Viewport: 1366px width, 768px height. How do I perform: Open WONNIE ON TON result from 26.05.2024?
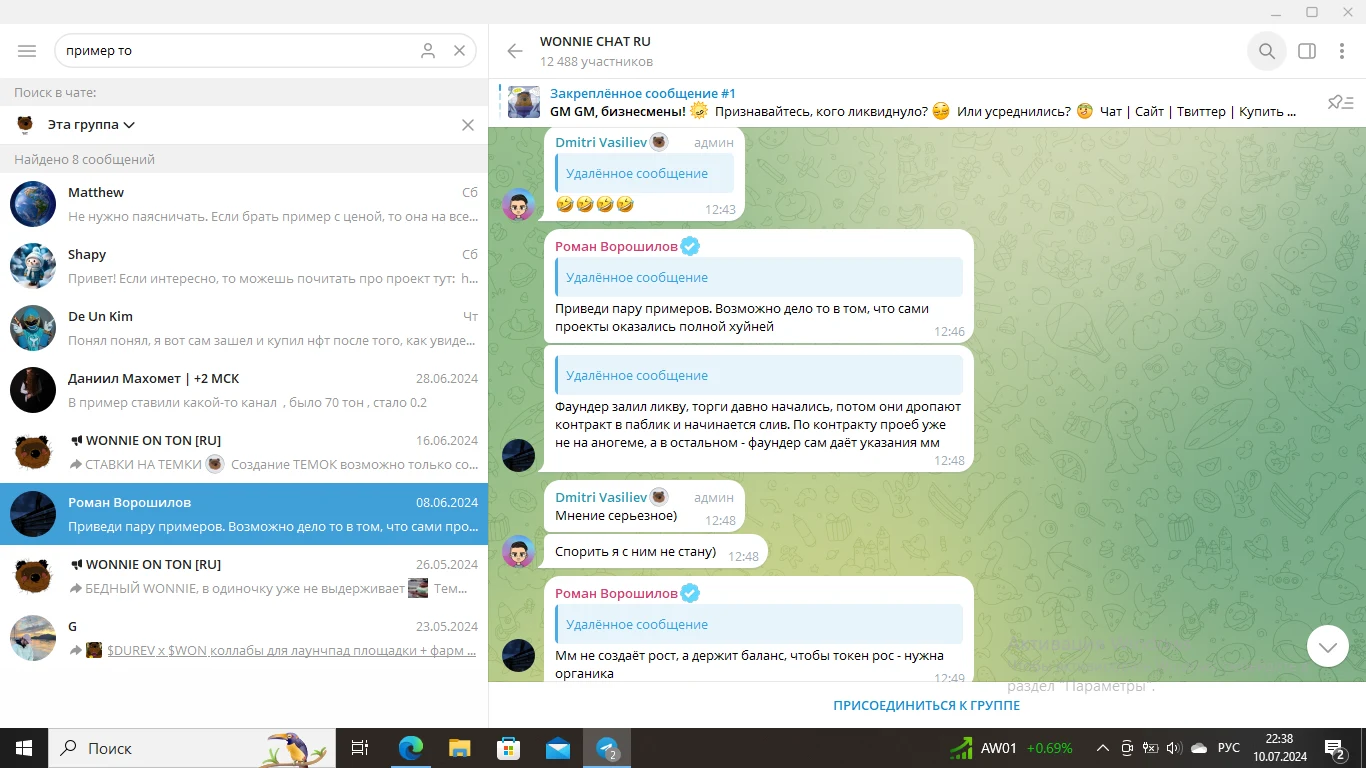[x=244, y=576]
